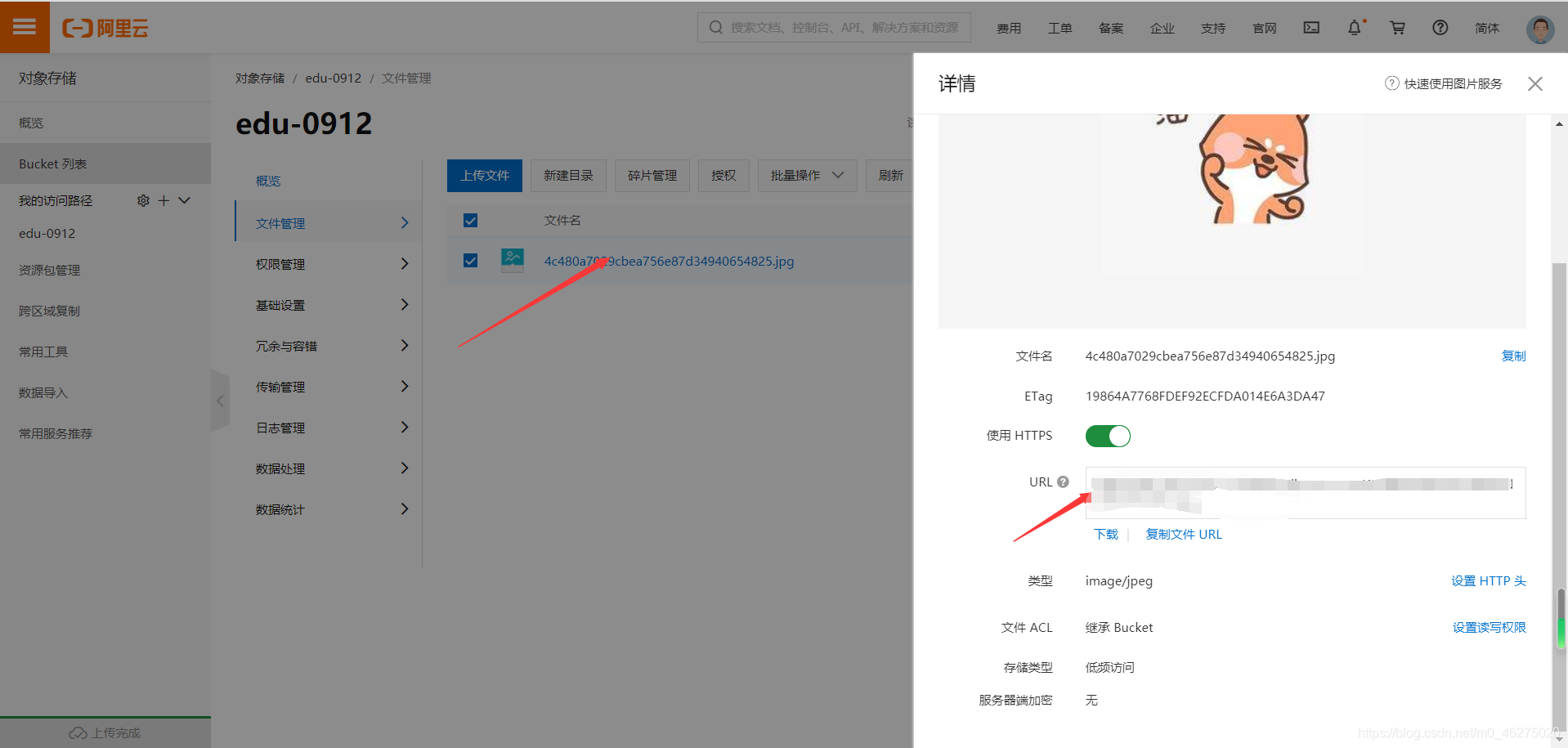
Task: Select Bucket 列表 in the sidebar
Action: coord(52,163)
